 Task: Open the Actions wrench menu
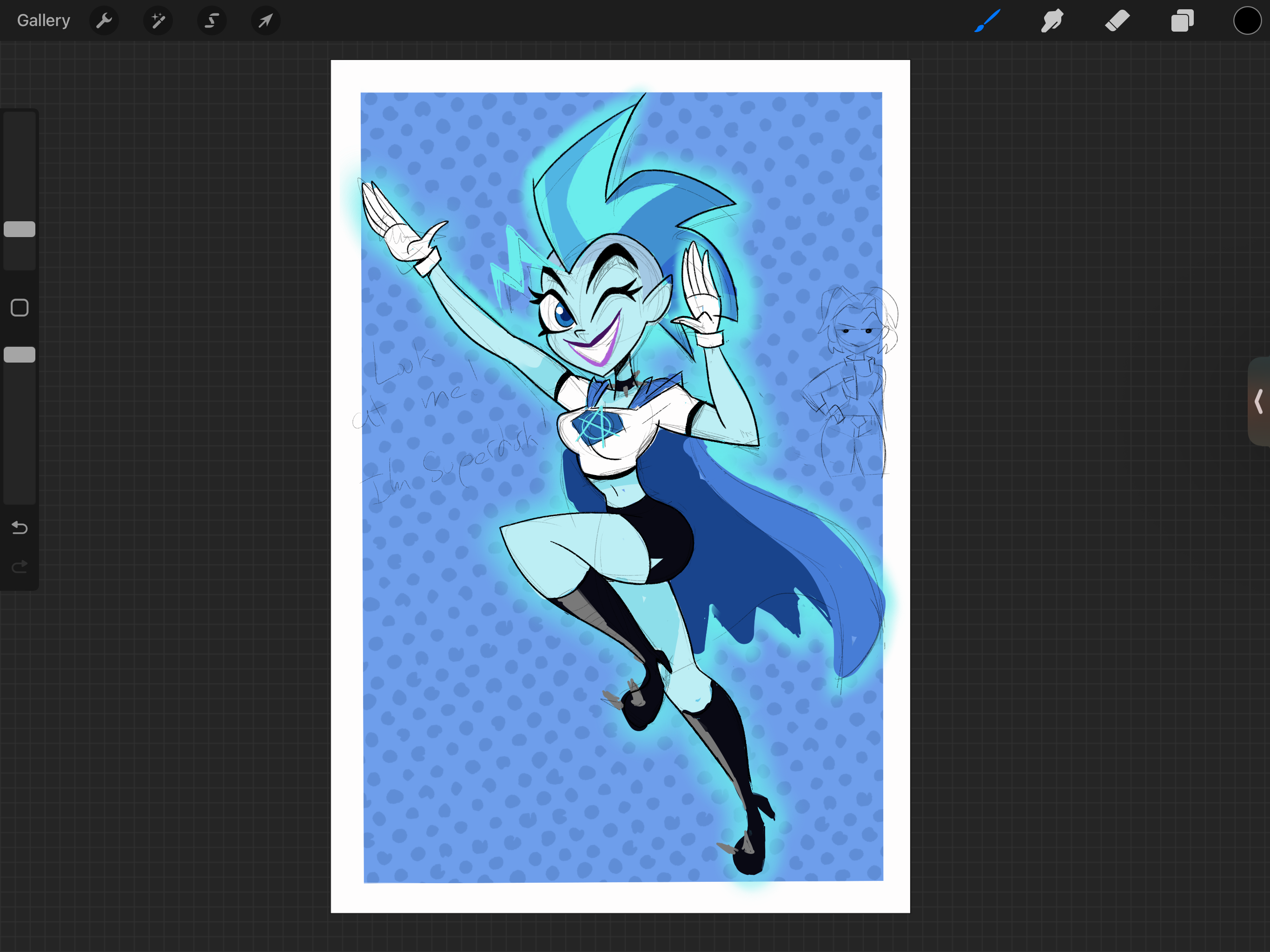[104, 21]
